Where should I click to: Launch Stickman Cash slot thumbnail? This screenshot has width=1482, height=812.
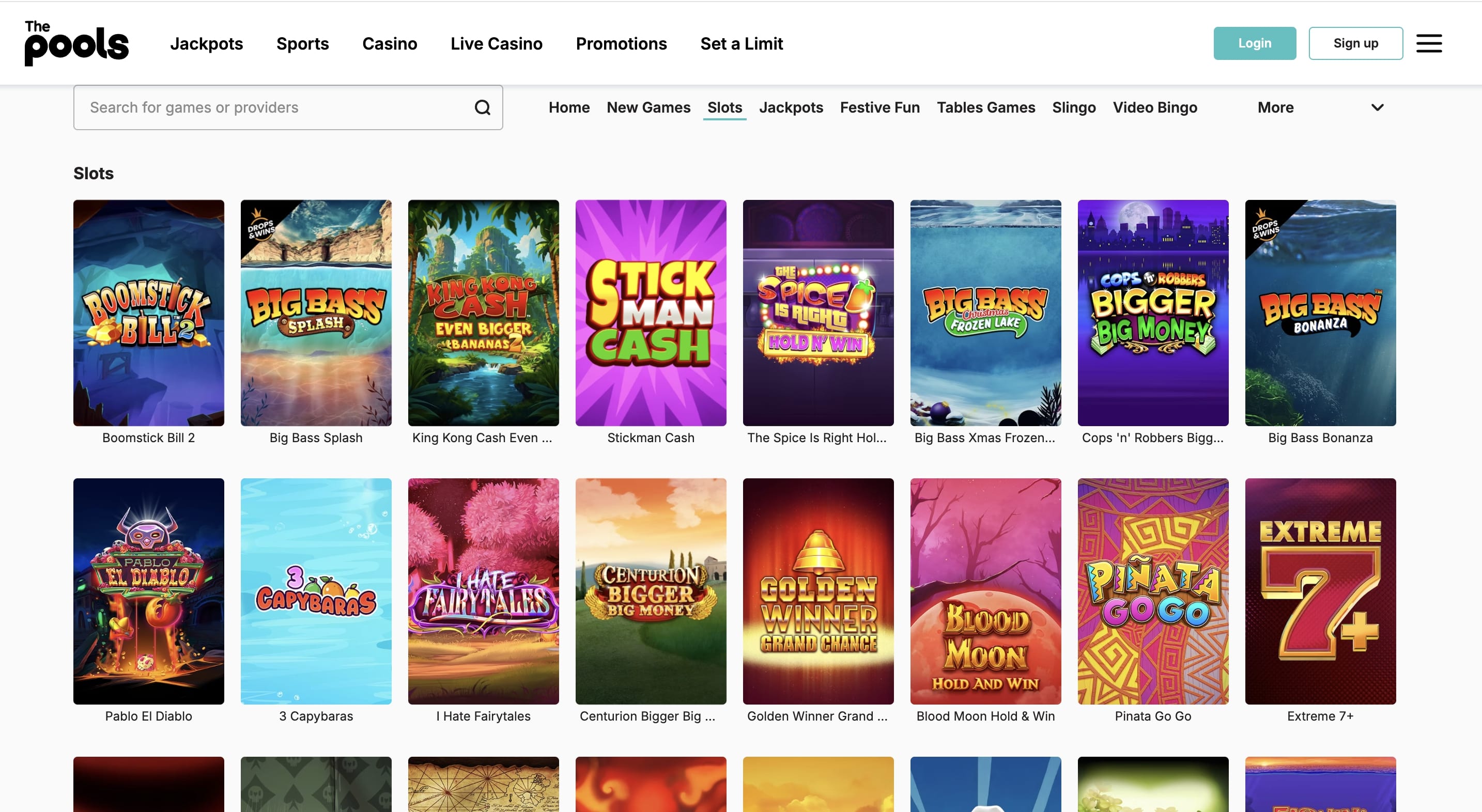[651, 313]
